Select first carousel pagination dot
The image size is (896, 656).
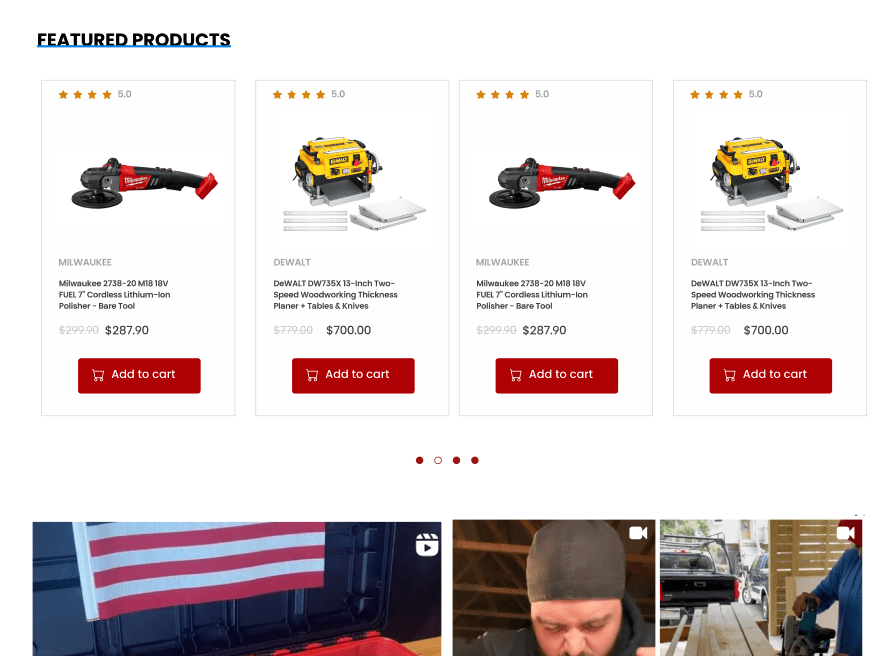tap(419, 461)
